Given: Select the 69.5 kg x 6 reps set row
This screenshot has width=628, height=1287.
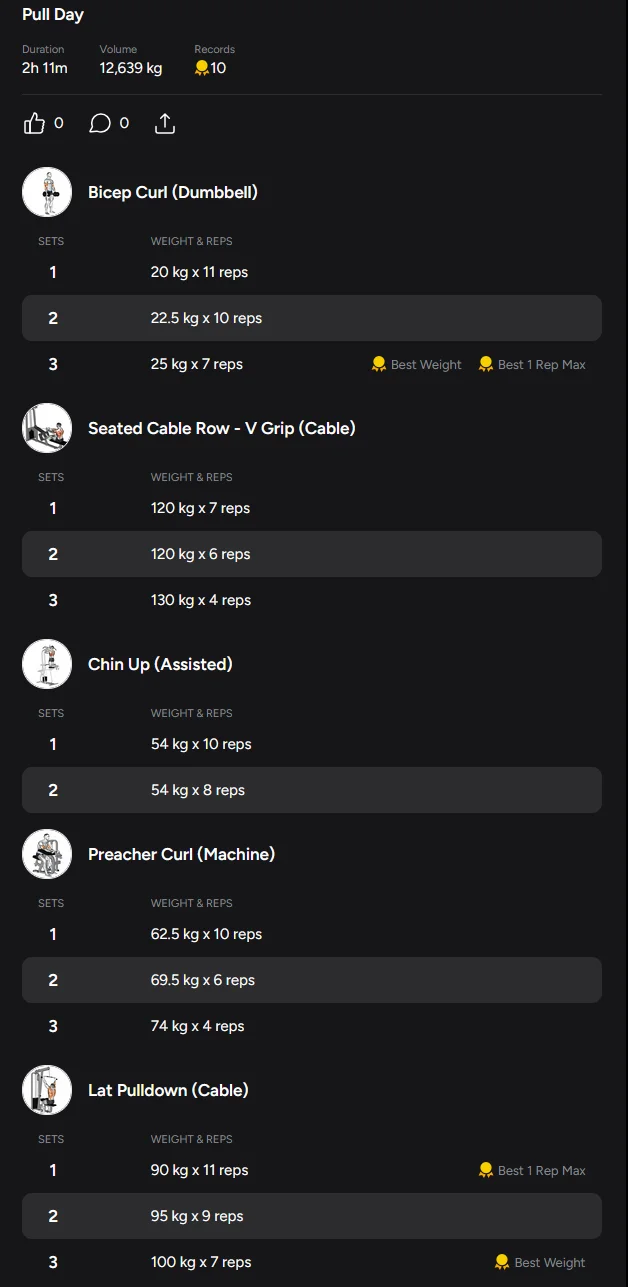Looking at the screenshot, I should pyautogui.click(x=312, y=980).
